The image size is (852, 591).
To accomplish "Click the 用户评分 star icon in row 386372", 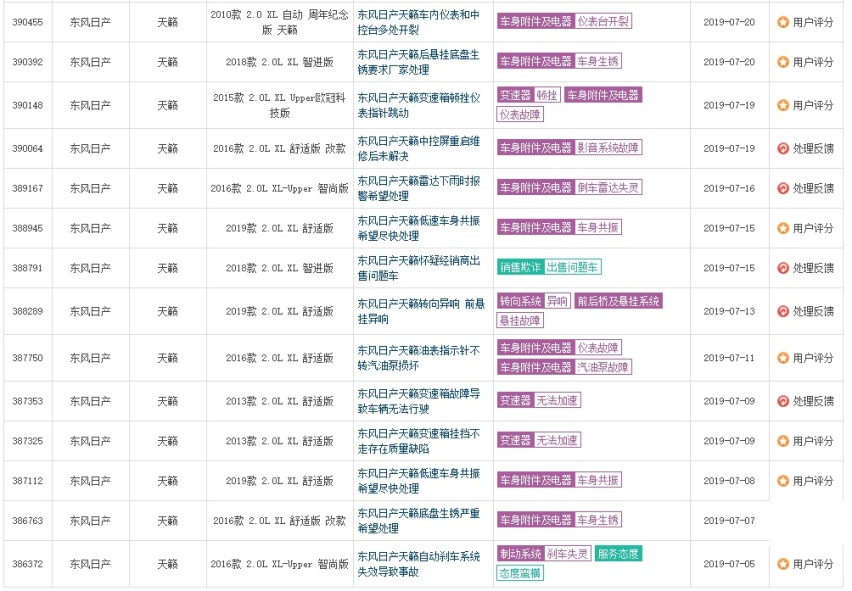I will [782, 564].
